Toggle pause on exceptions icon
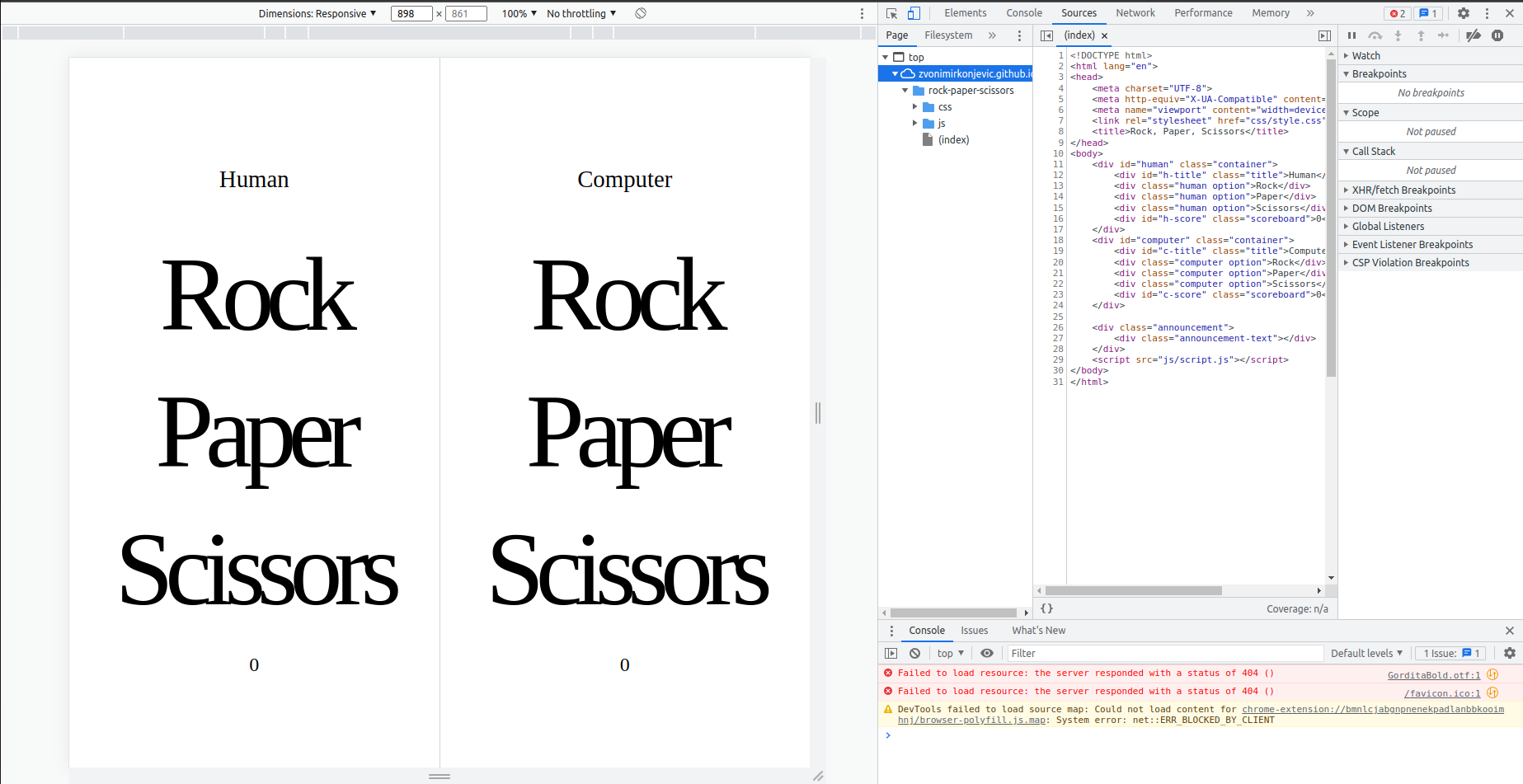Image resolution: width=1523 pixels, height=784 pixels. click(1497, 35)
